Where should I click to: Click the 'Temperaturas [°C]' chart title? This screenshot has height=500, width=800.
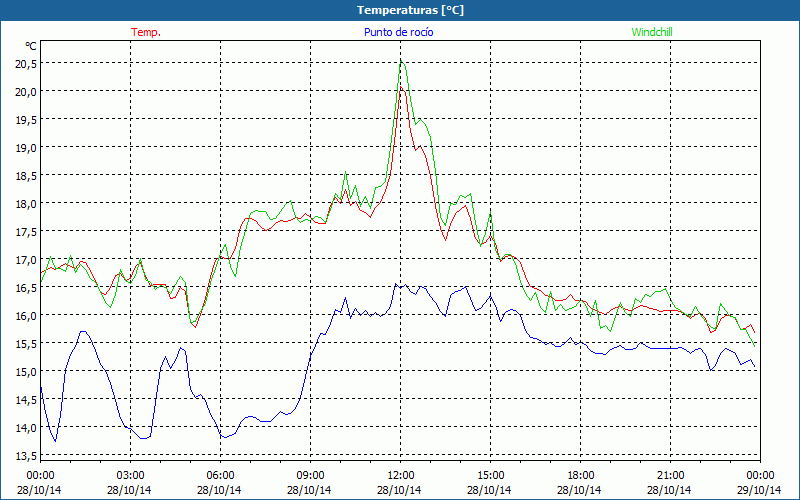pyautogui.click(x=410, y=10)
